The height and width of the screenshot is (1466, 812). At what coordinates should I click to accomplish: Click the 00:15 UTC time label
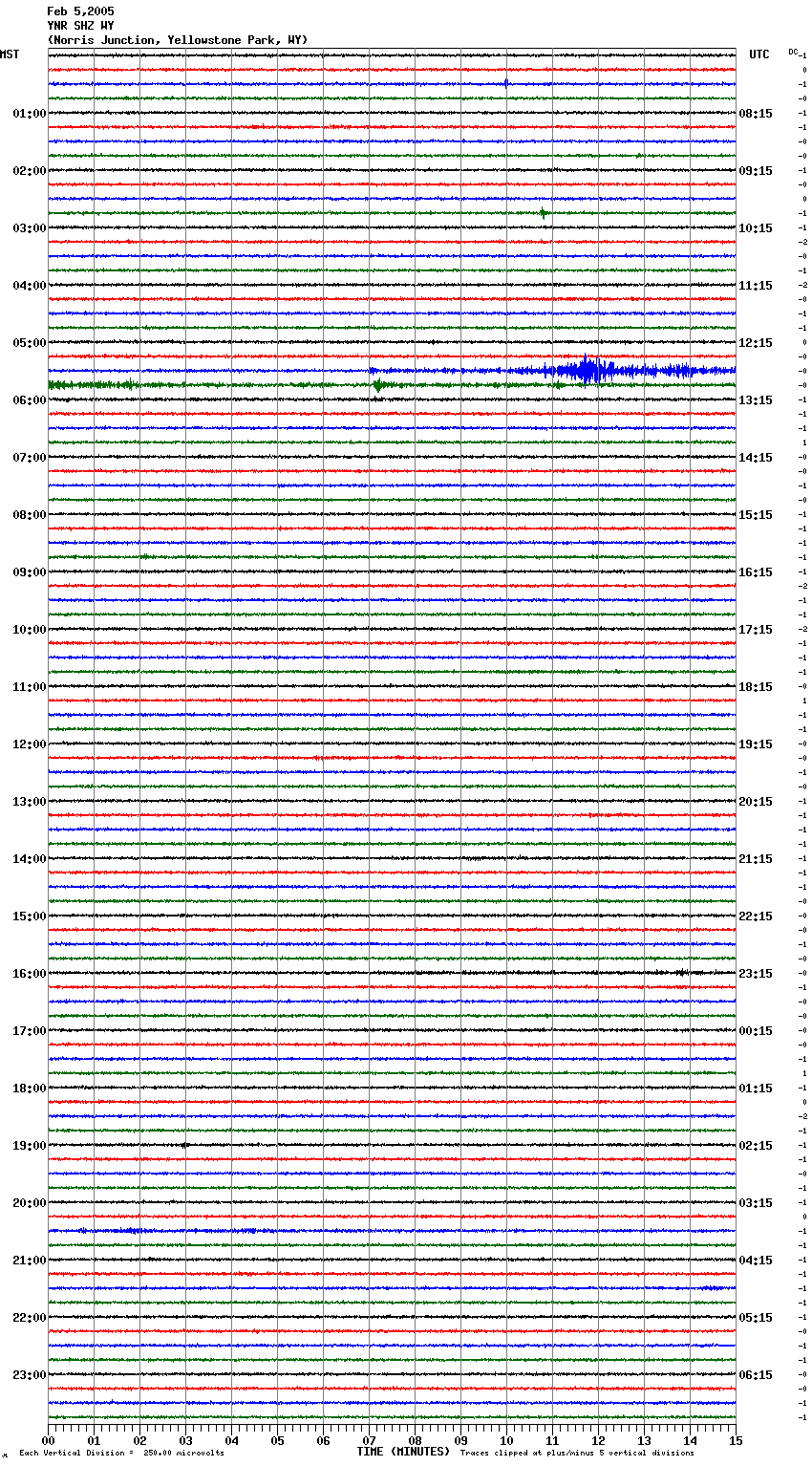click(x=756, y=1031)
